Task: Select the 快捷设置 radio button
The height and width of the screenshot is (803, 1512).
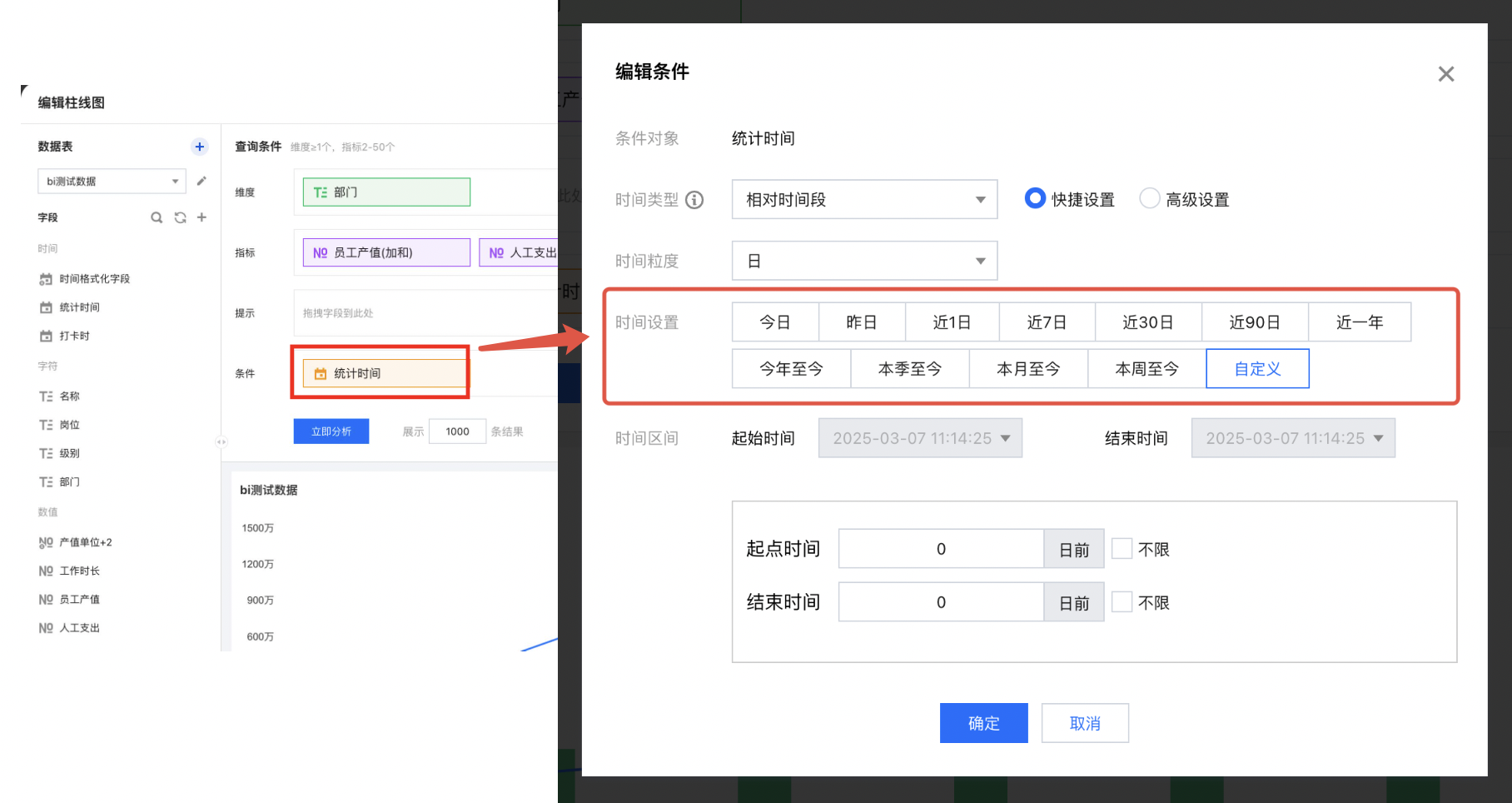Action: (x=1035, y=198)
